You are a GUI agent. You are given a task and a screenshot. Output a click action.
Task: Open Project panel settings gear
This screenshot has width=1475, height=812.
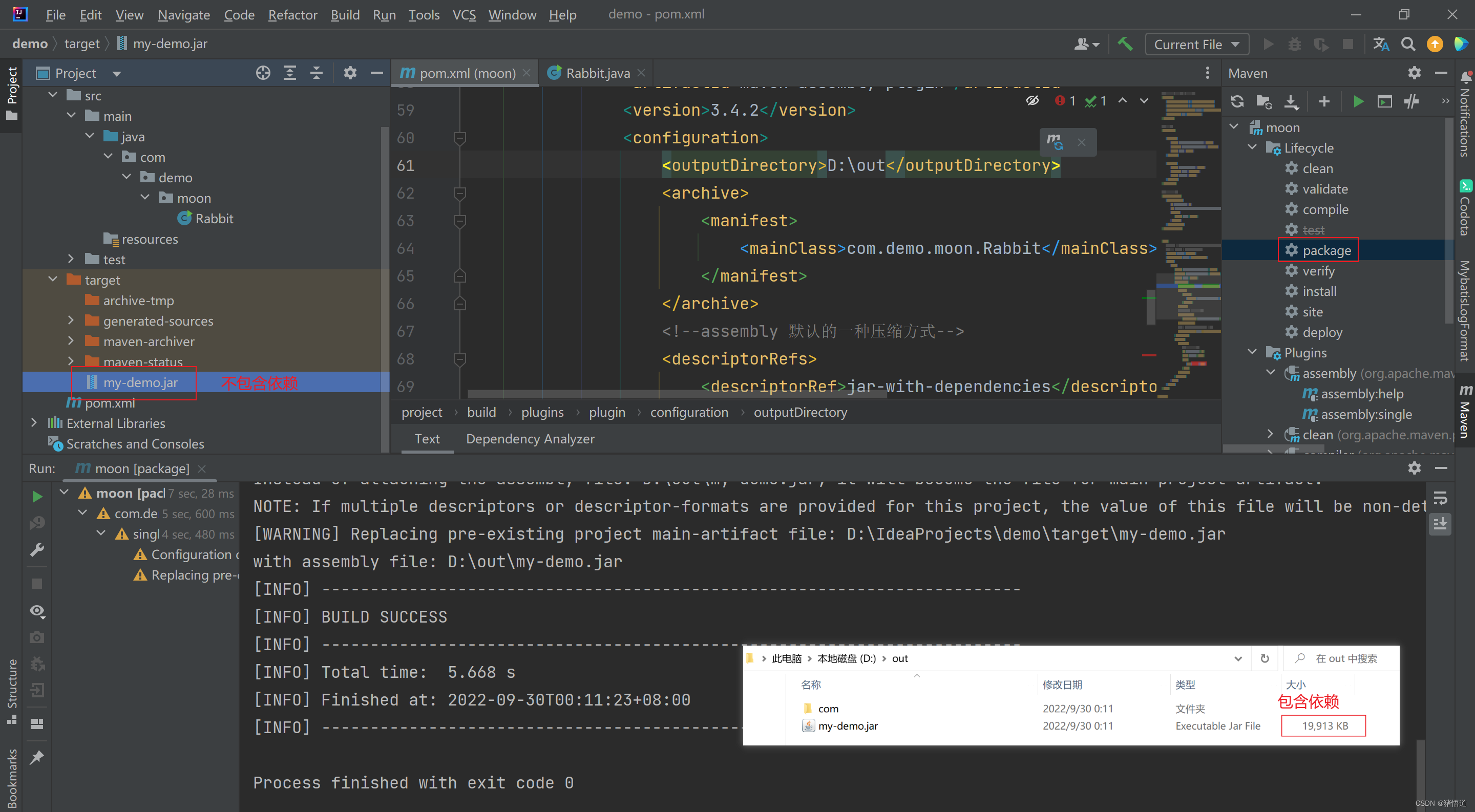pyautogui.click(x=350, y=73)
